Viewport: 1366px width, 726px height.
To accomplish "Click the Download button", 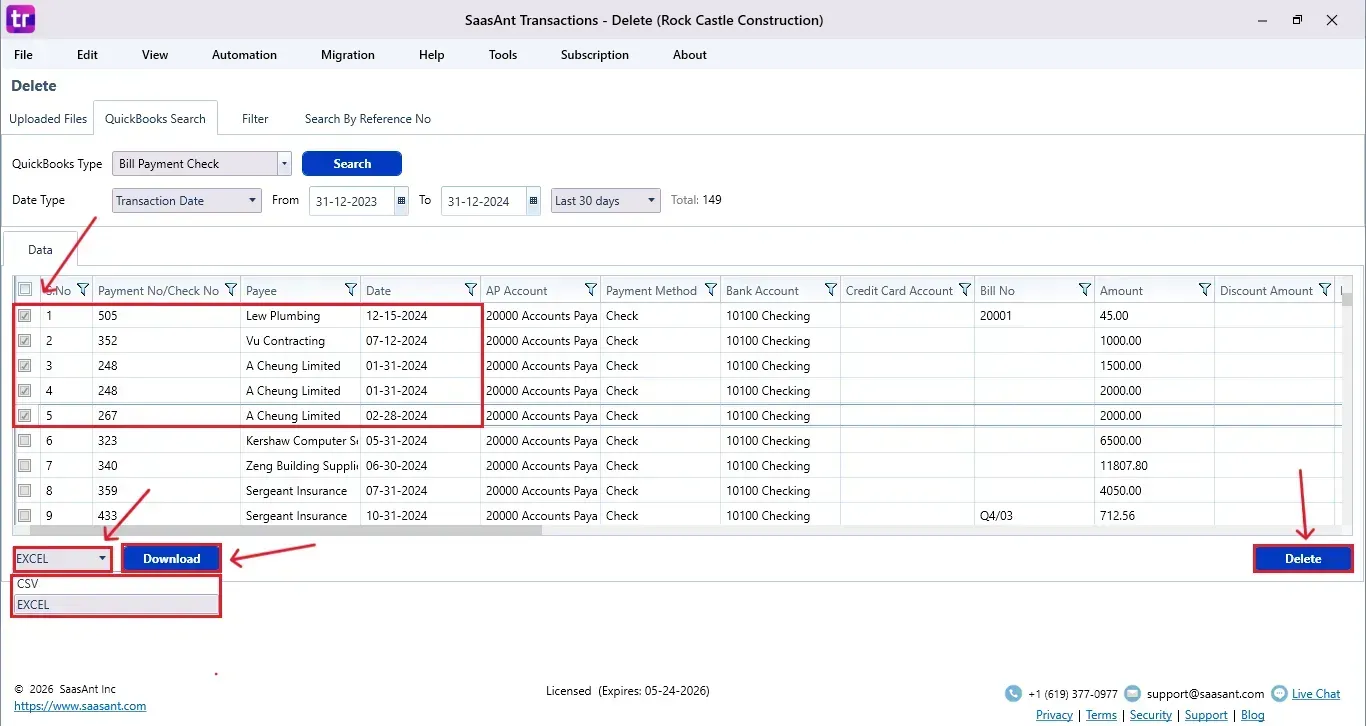I will coord(172,559).
